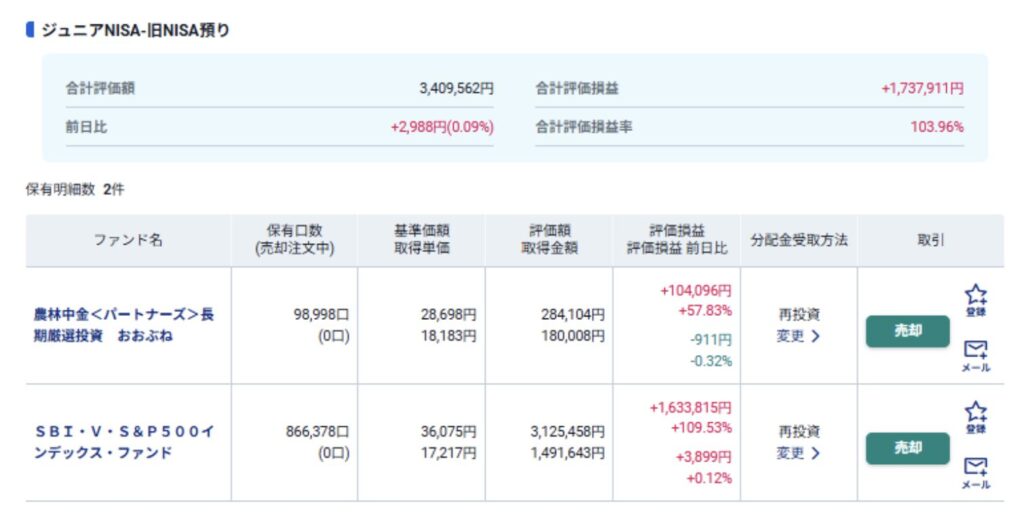Click the 評価損益 前日比 column header
The width and height of the screenshot is (1024, 515).
[x=677, y=240]
